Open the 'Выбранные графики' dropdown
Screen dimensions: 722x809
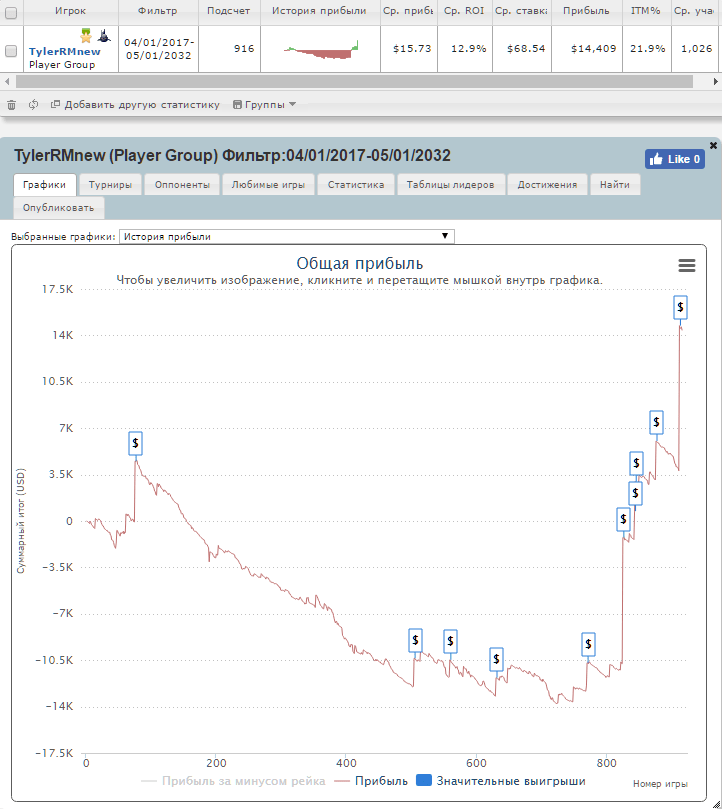[x=286, y=237]
